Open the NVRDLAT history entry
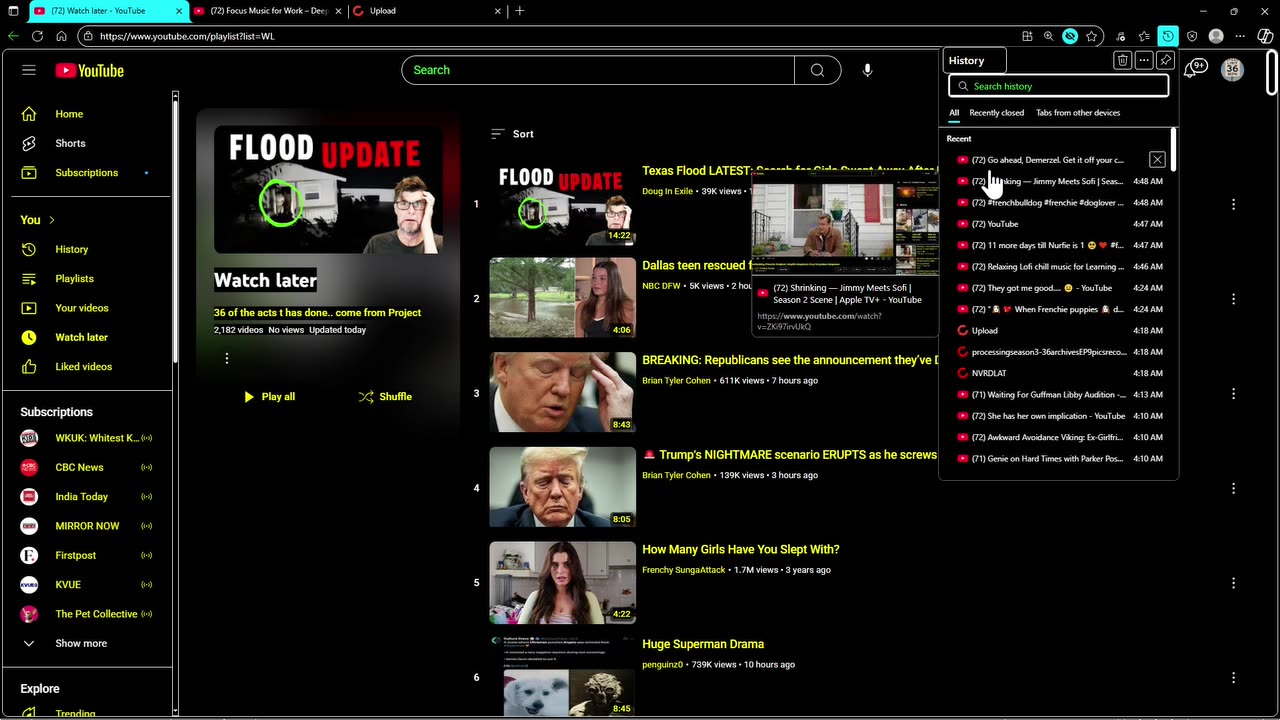 tap(1048, 373)
